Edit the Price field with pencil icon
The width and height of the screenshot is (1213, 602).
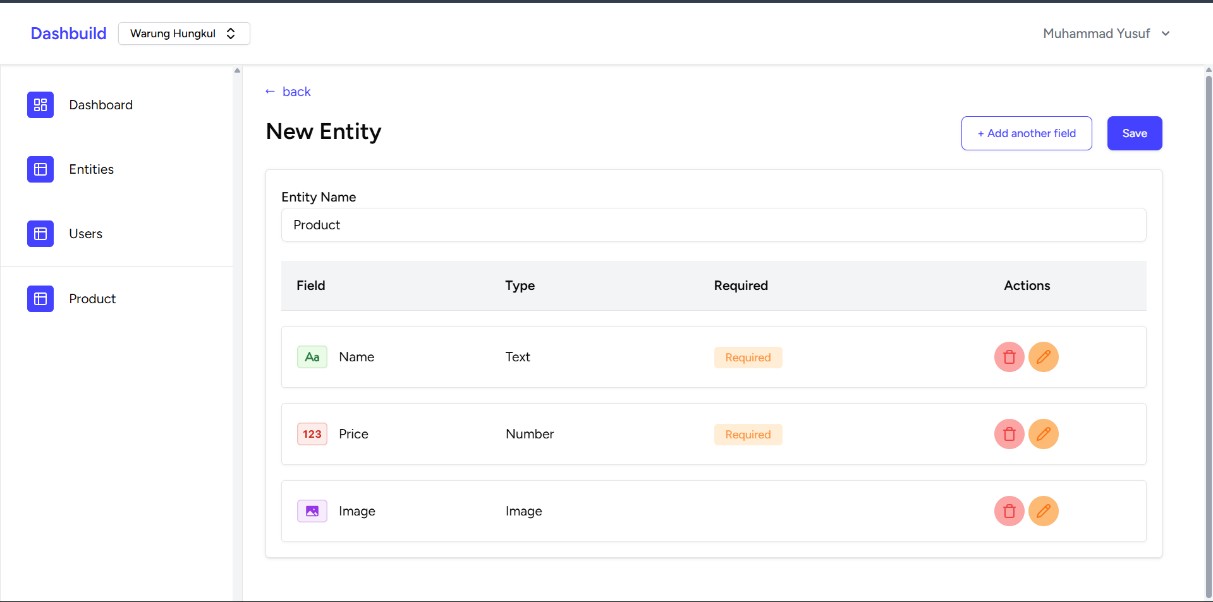(1043, 434)
